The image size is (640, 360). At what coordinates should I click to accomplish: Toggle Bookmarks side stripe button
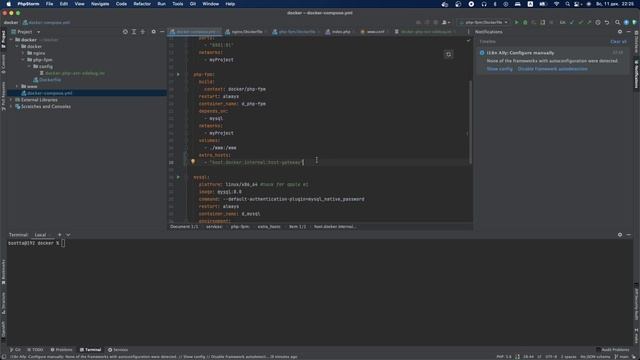point(3,272)
